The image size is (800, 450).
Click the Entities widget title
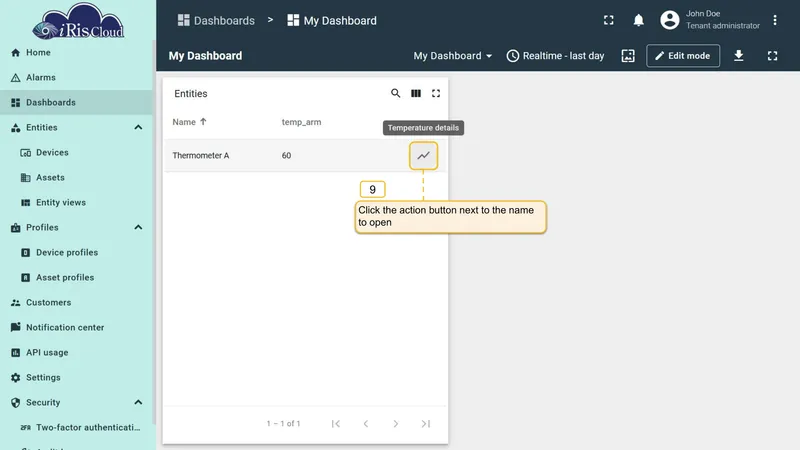point(191,94)
